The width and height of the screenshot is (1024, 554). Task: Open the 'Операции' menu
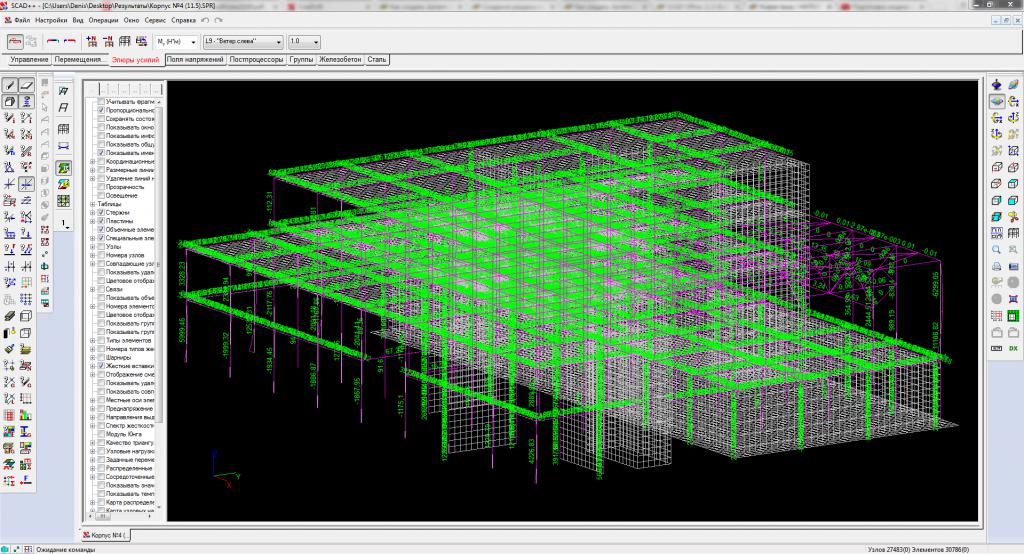tap(102, 19)
